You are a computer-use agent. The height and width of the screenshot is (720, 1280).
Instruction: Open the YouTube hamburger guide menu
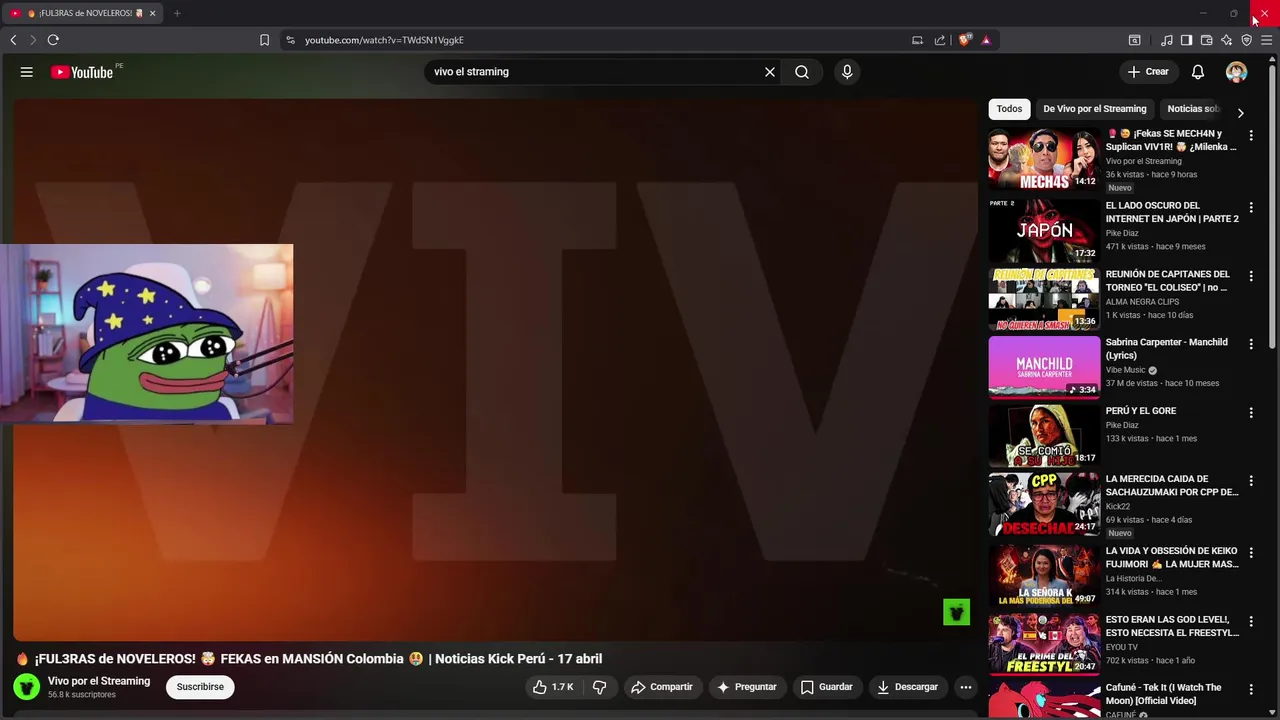click(27, 72)
